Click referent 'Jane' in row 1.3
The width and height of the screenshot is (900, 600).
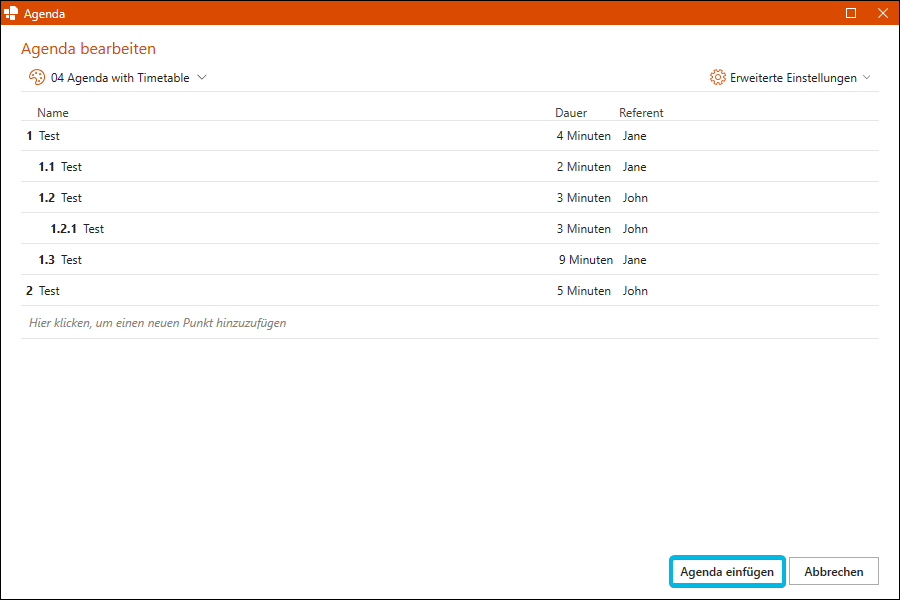point(634,260)
